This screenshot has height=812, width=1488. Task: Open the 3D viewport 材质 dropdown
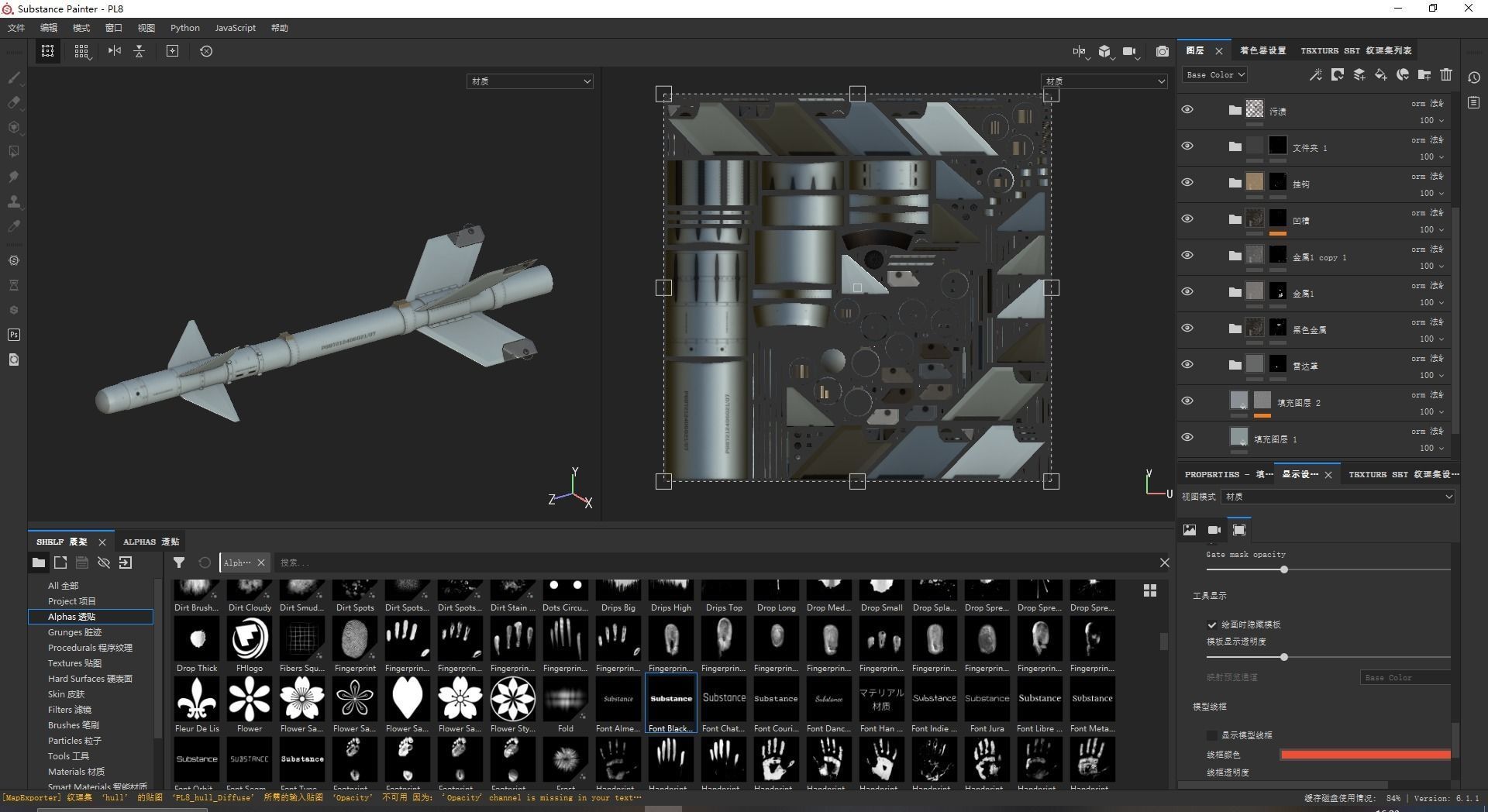530,81
